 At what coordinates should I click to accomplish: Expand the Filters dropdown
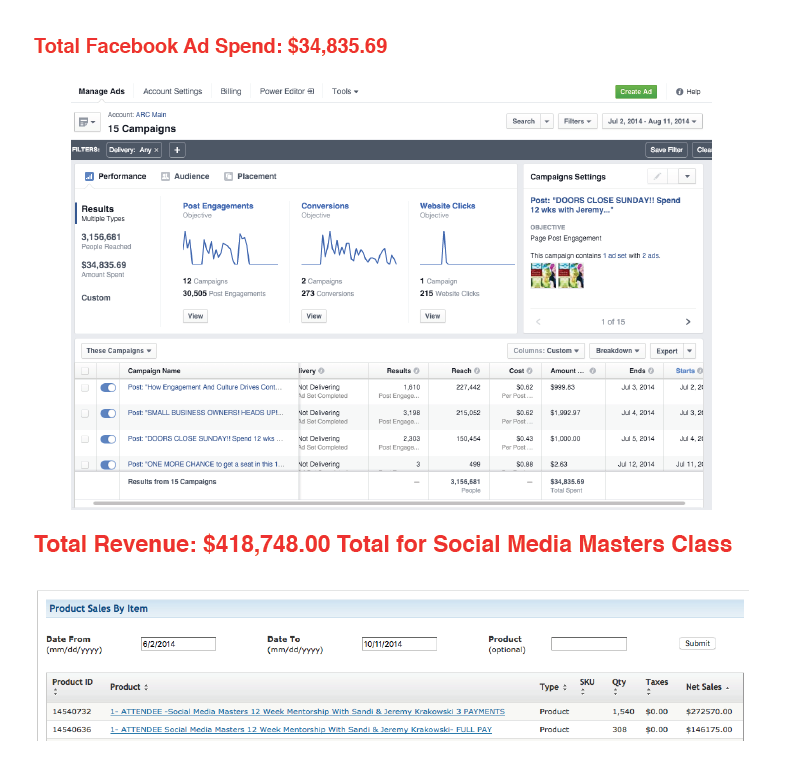(x=577, y=121)
